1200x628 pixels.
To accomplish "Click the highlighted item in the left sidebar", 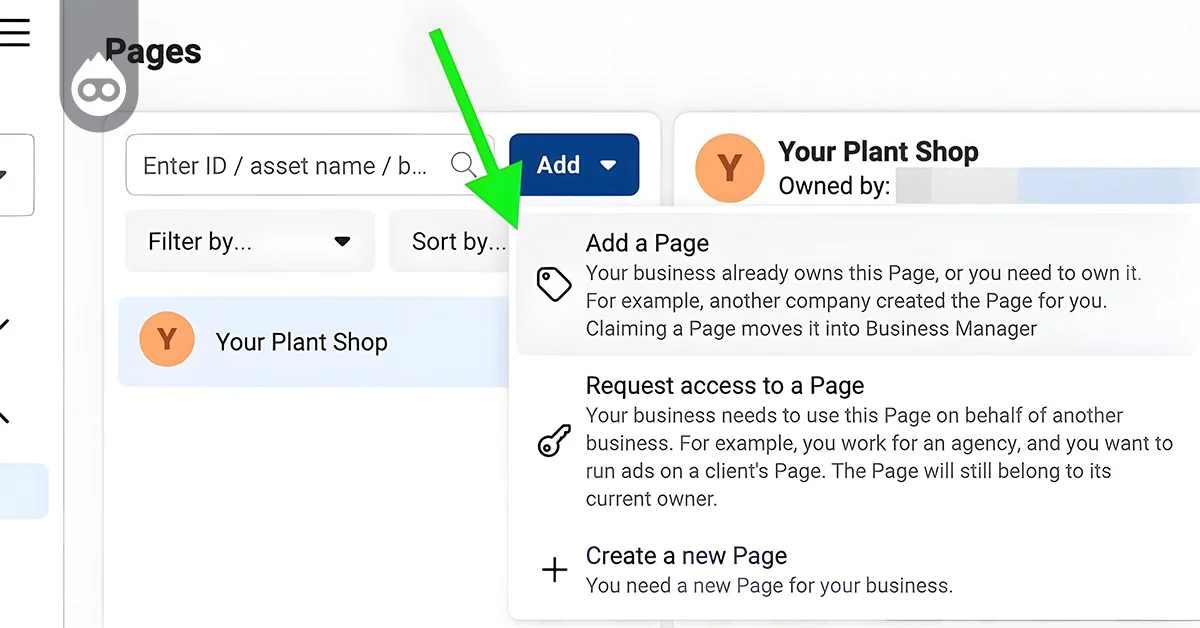I will pyautogui.click(x=22, y=490).
